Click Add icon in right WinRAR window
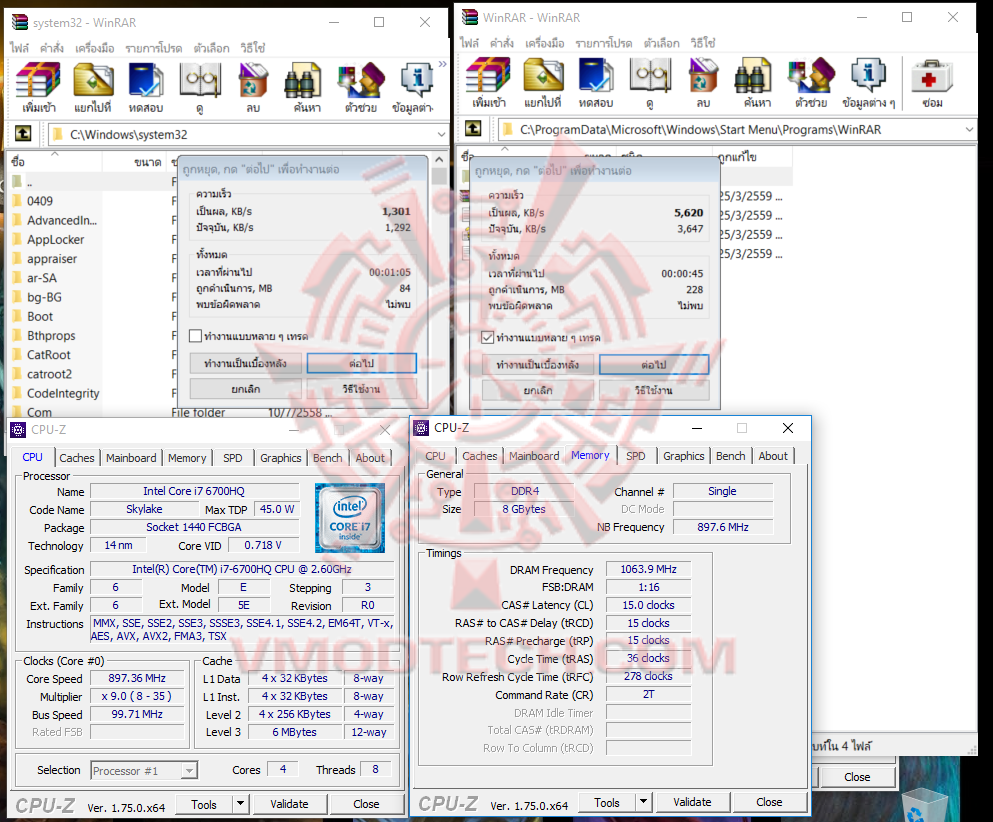 pos(488,82)
